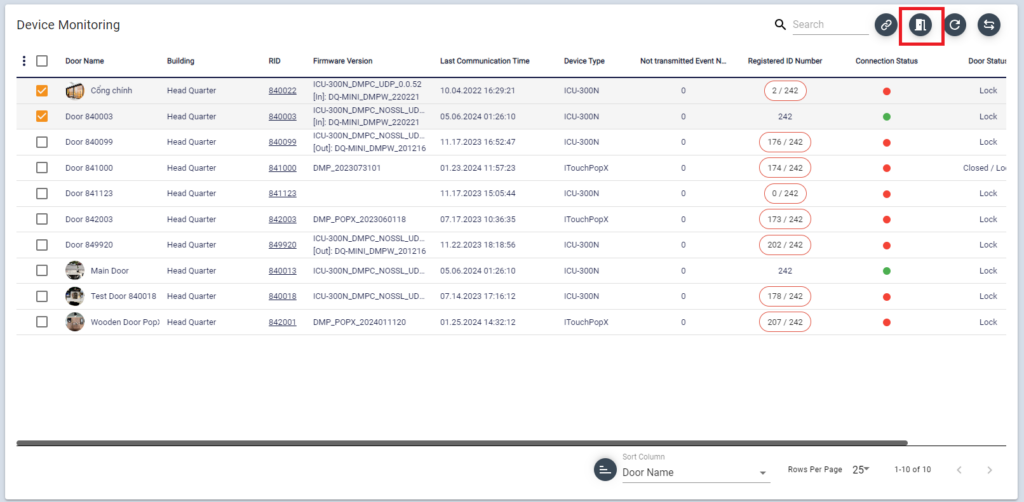Open RID link 840022
This screenshot has width=1024, height=502.
282,91
